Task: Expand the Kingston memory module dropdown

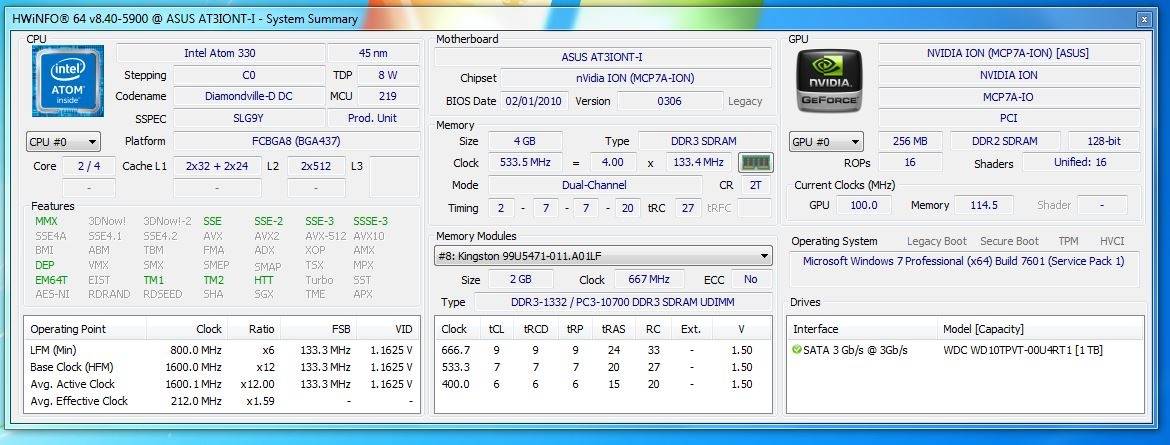Action: pyautogui.click(x=603, y=257)
